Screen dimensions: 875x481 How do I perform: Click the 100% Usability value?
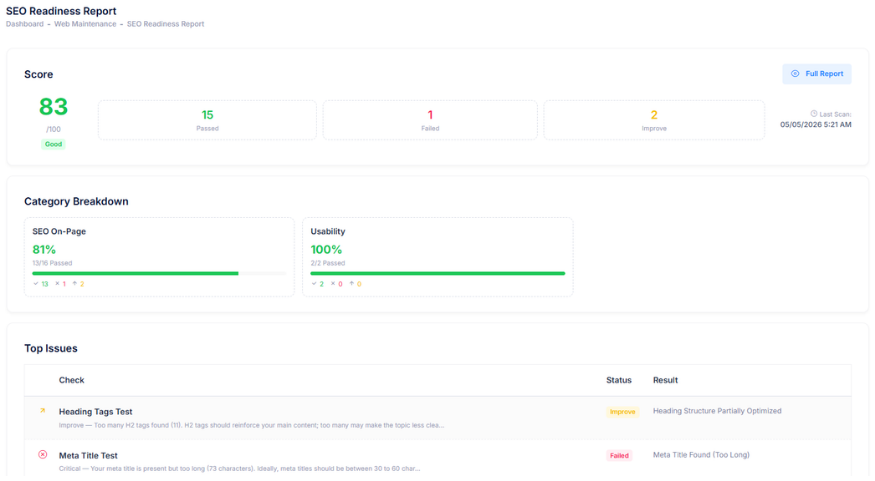pos(326,249)
